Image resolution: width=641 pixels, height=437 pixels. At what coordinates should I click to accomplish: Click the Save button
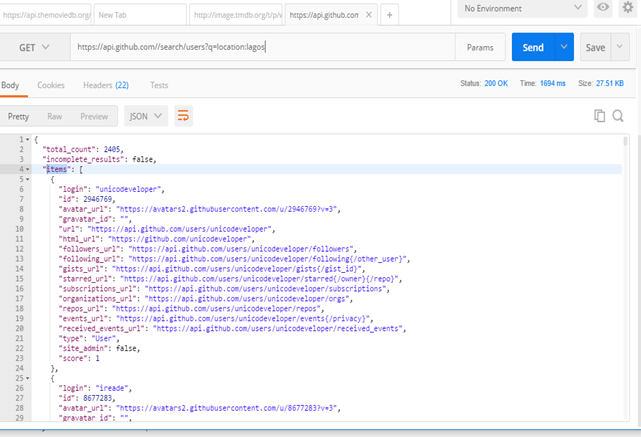click(595, 47)
